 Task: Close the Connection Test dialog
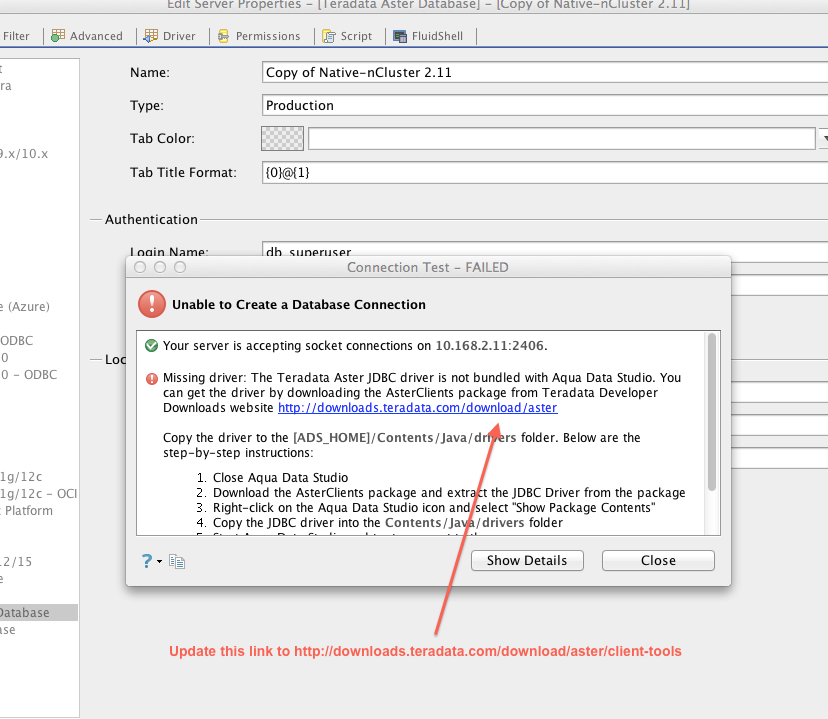(658, 560)
